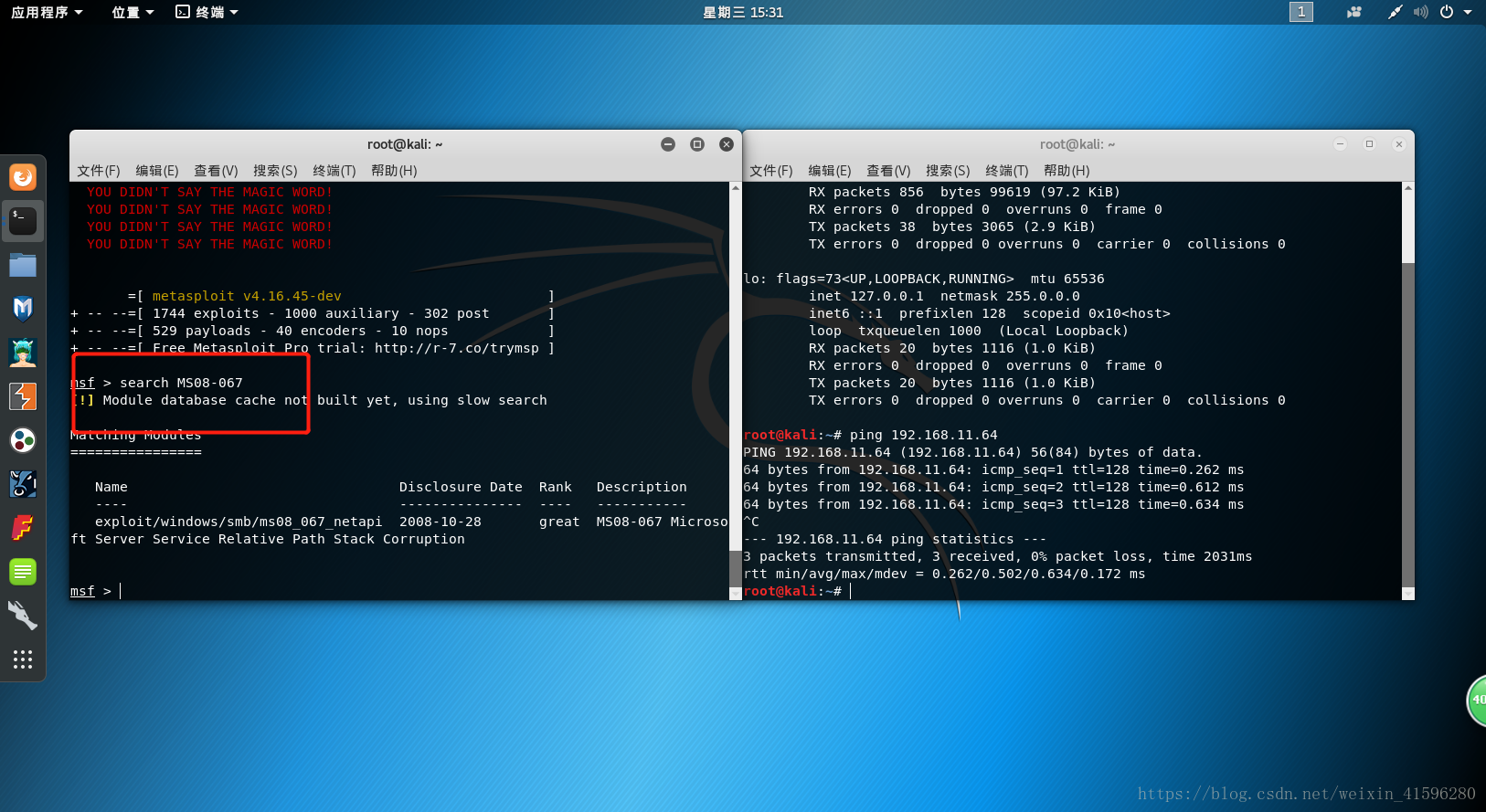
Task: Open the clock showing 星期三 15:31
Action: click(x=743, y=12)
